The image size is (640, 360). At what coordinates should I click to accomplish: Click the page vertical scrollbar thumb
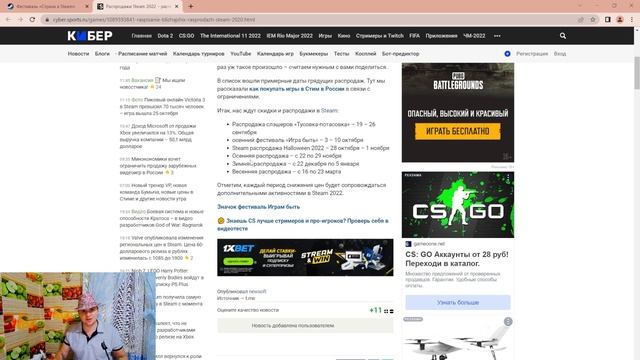(637, 73)
